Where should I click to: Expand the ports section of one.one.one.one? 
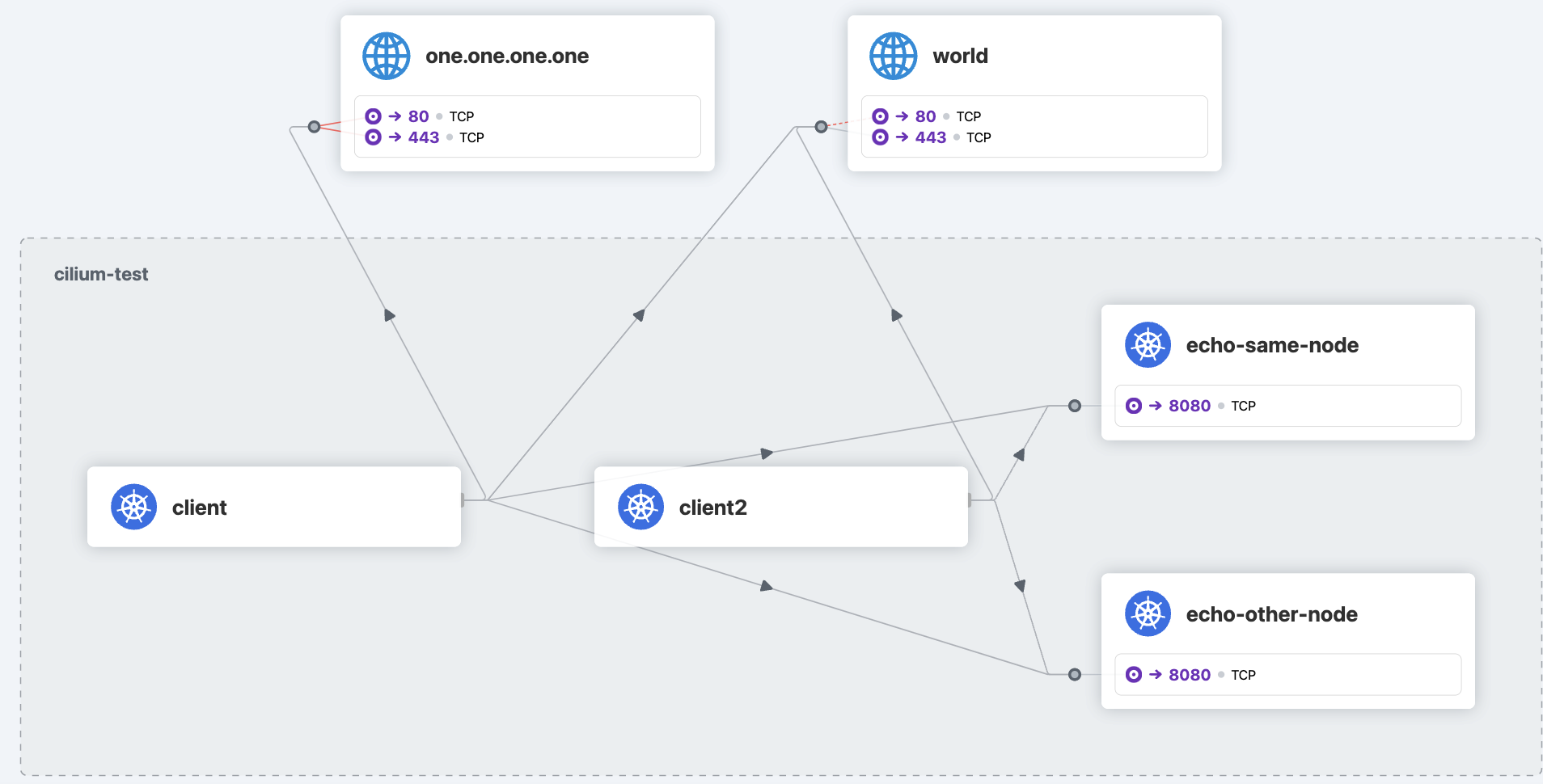coord(527,126)
